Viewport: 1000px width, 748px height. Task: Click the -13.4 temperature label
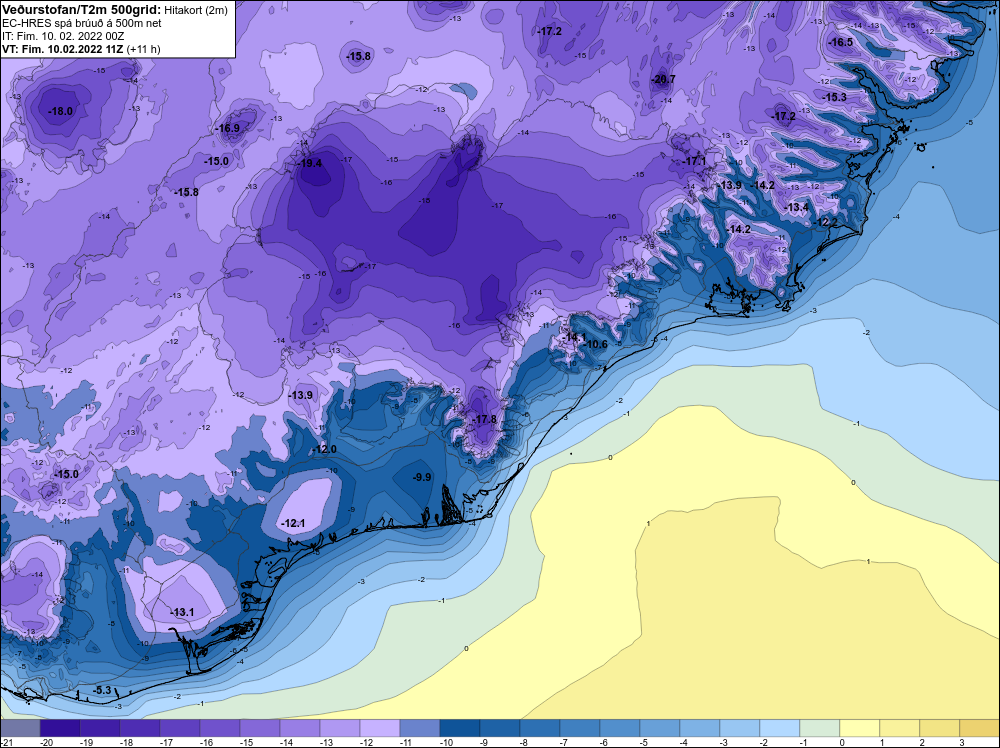click(797, 208)
